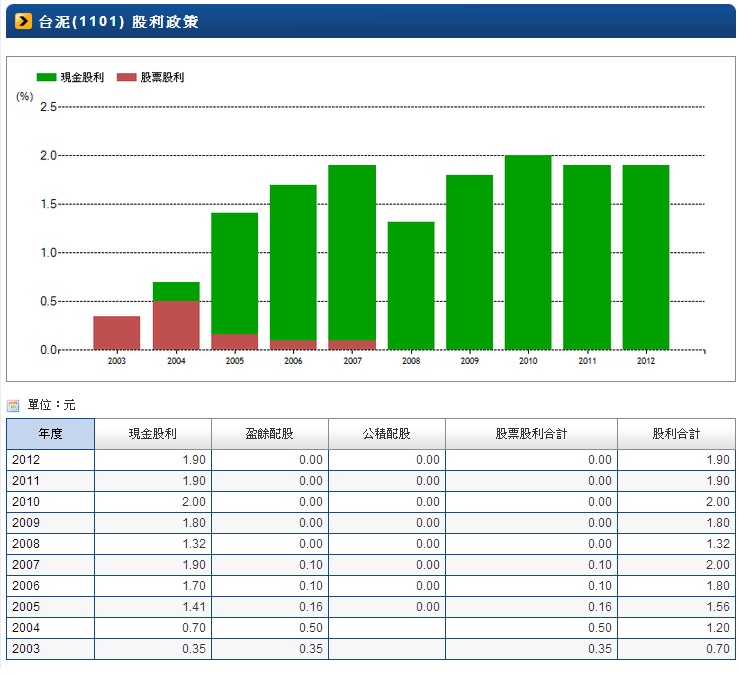The image size is (739, 675).
Task: Click the 1.41 cash dividend cell for 2005
Action: pyautogui.click(x=153, y=607)
